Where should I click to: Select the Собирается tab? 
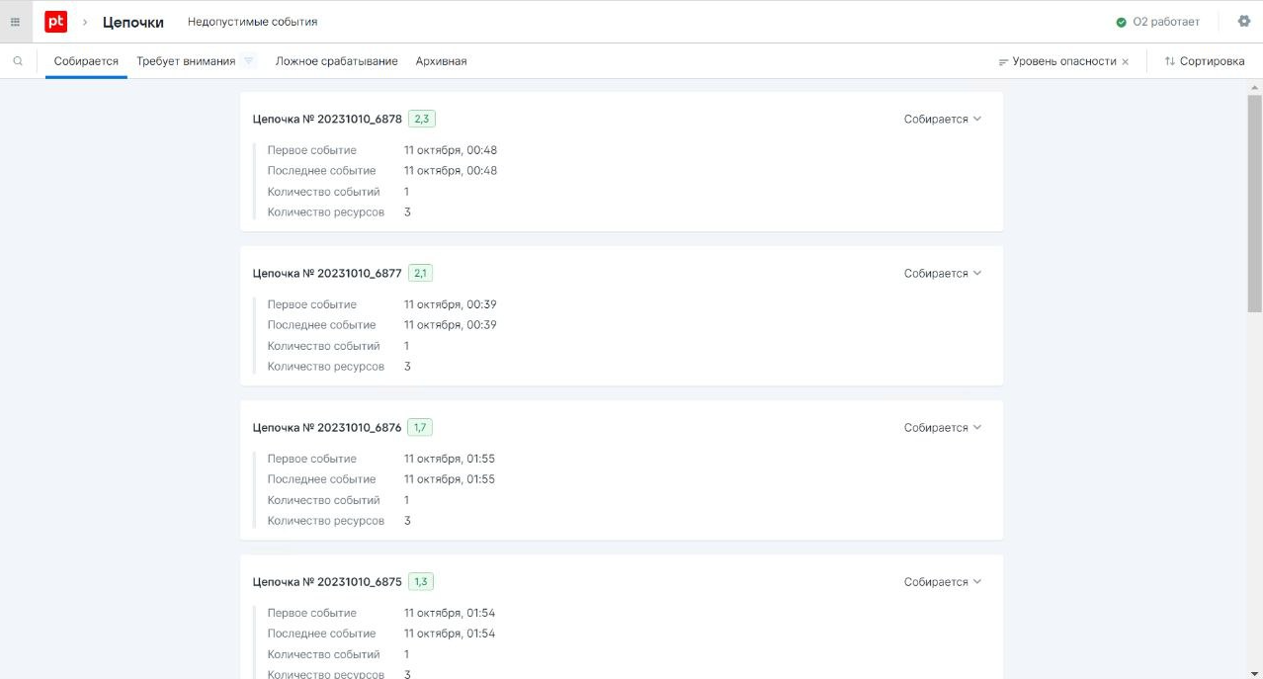click(86, 61)
